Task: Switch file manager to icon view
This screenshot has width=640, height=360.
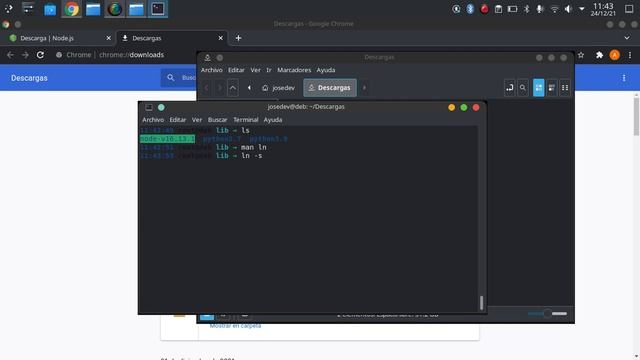Action: coord(539,88)
